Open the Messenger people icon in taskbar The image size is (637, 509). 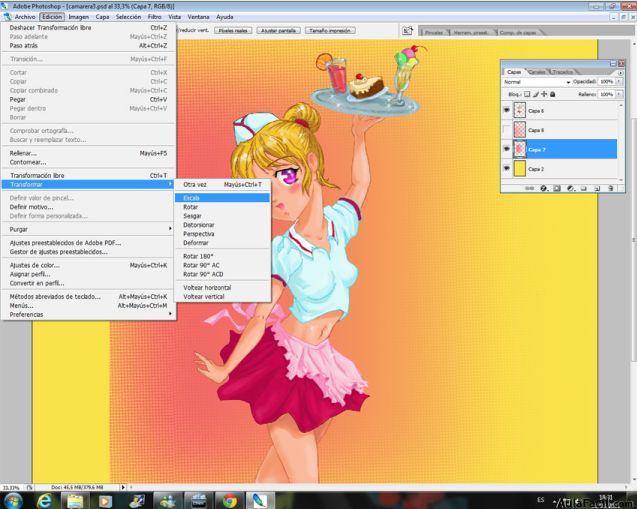167,501
